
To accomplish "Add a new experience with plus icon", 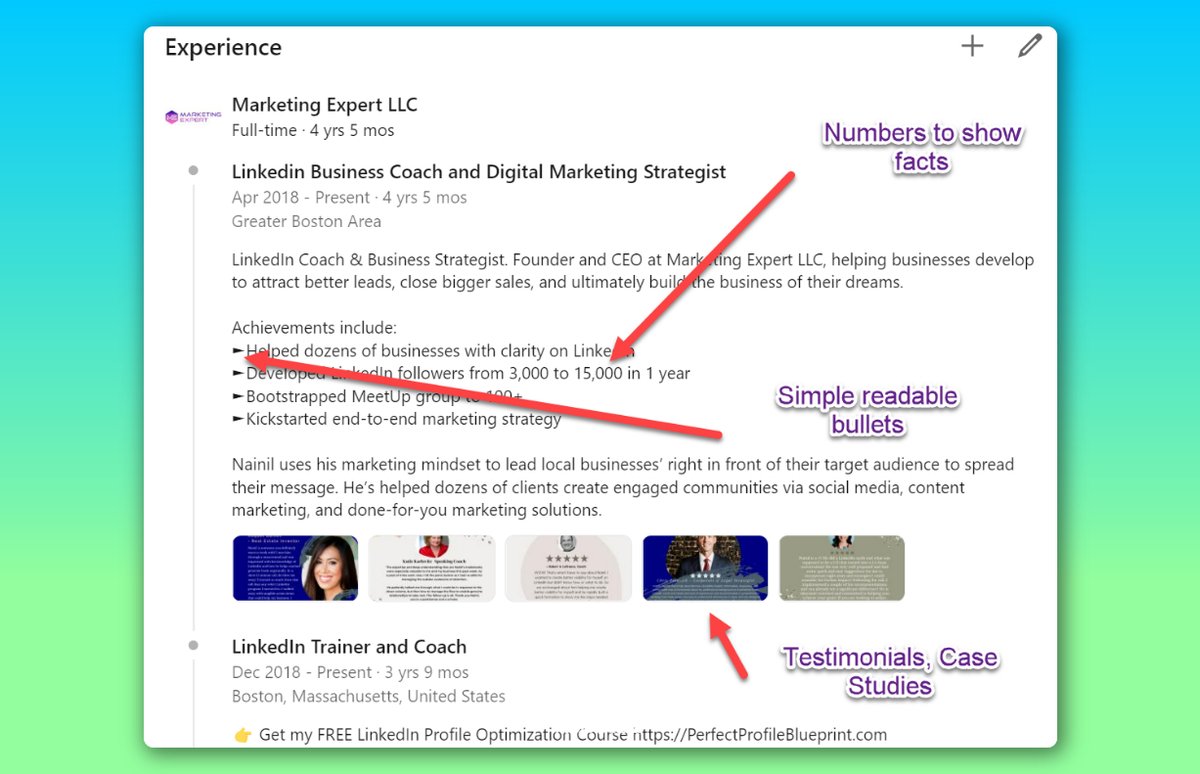I will (972, 46).
